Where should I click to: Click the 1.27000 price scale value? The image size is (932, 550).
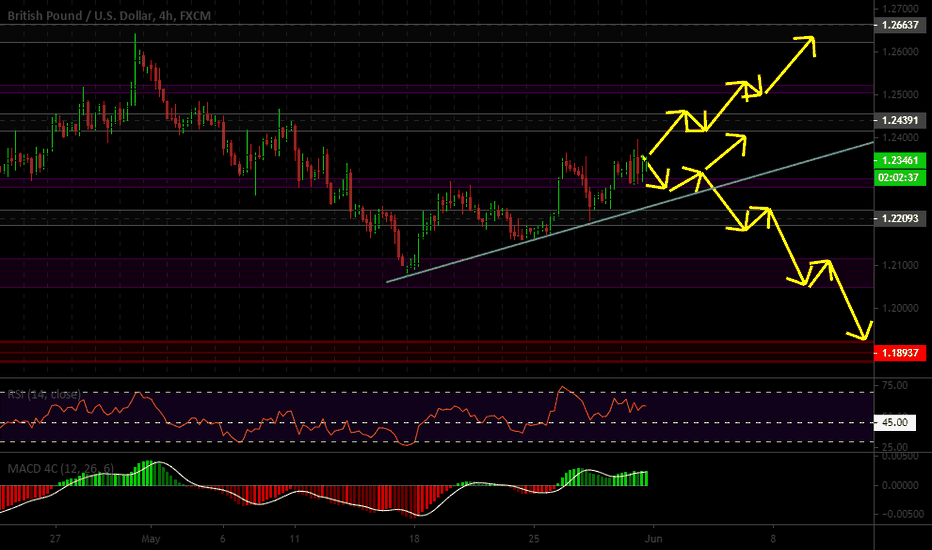[900, 9]
